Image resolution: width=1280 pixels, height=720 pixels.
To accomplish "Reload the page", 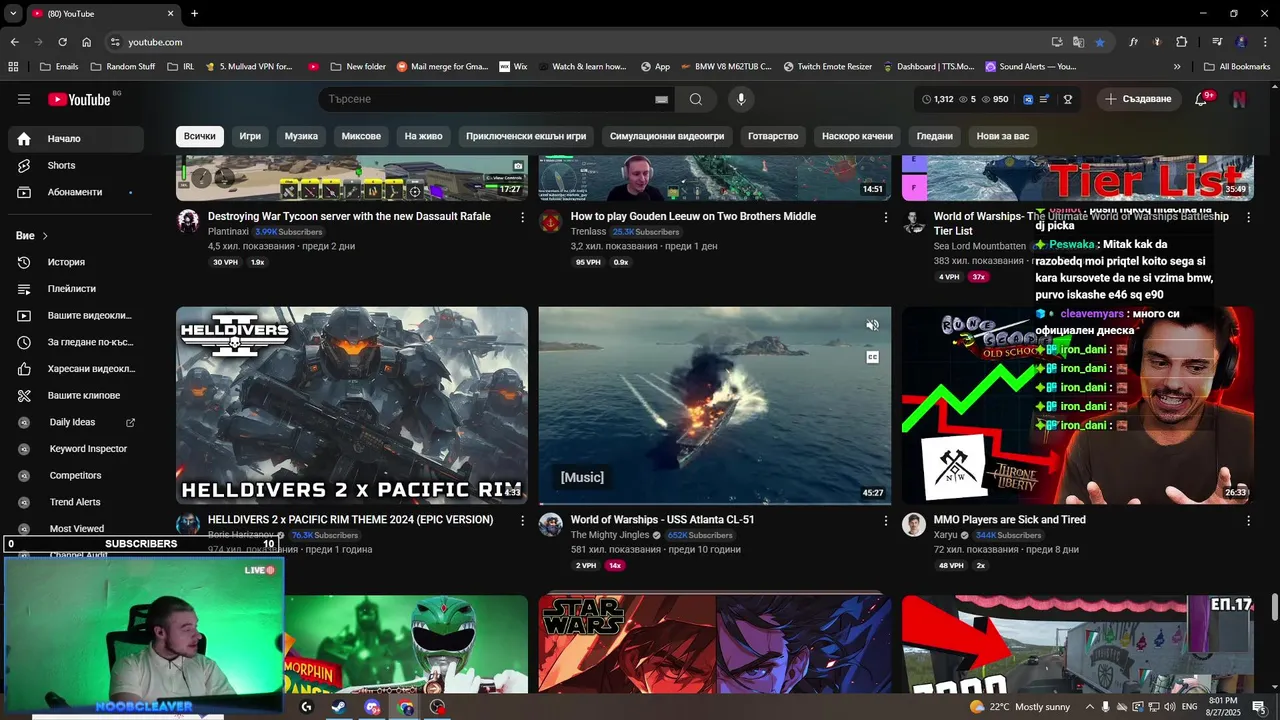I will point(62,42).
